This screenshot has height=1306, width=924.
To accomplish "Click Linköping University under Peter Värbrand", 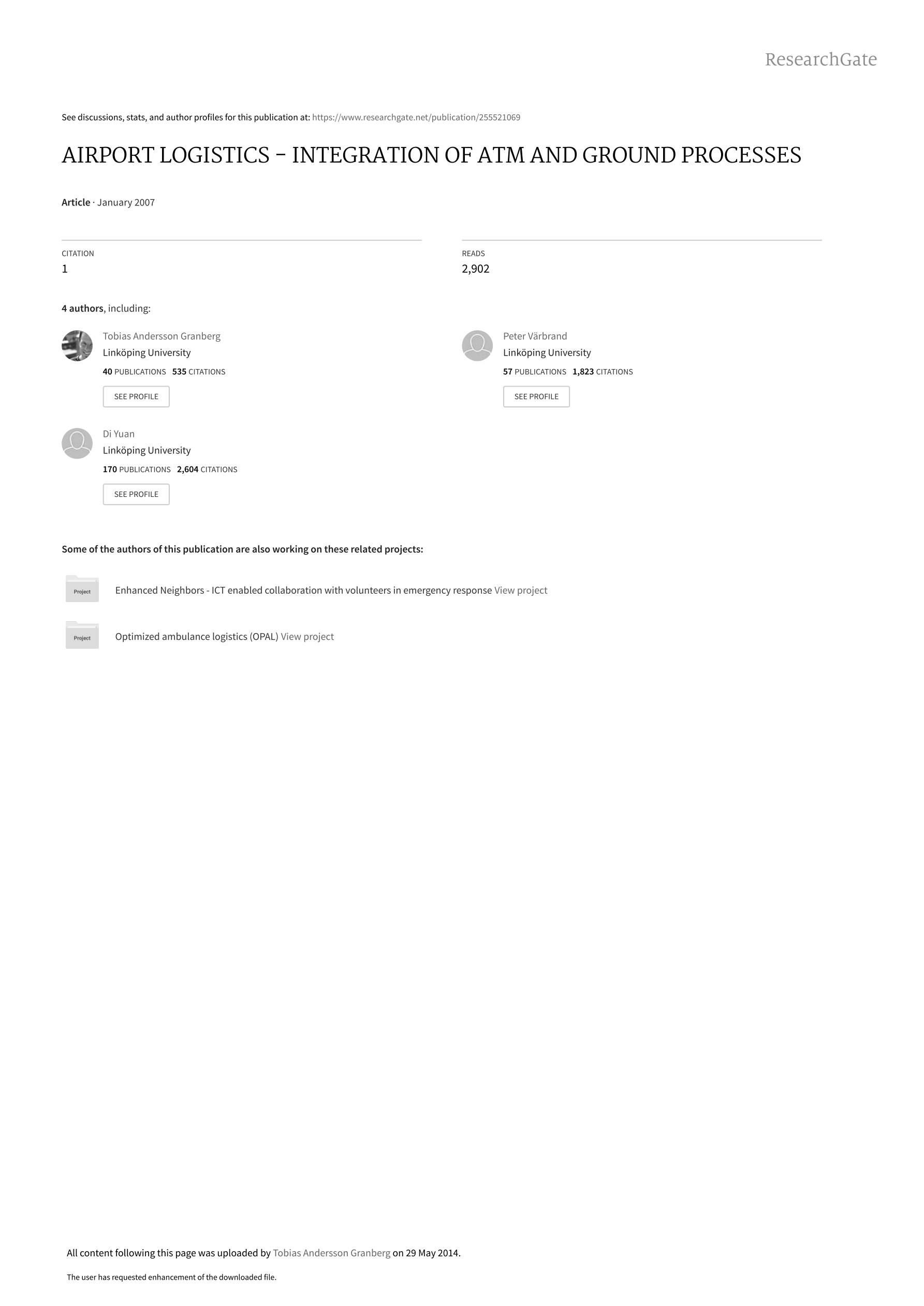I will tap(547, 353).
